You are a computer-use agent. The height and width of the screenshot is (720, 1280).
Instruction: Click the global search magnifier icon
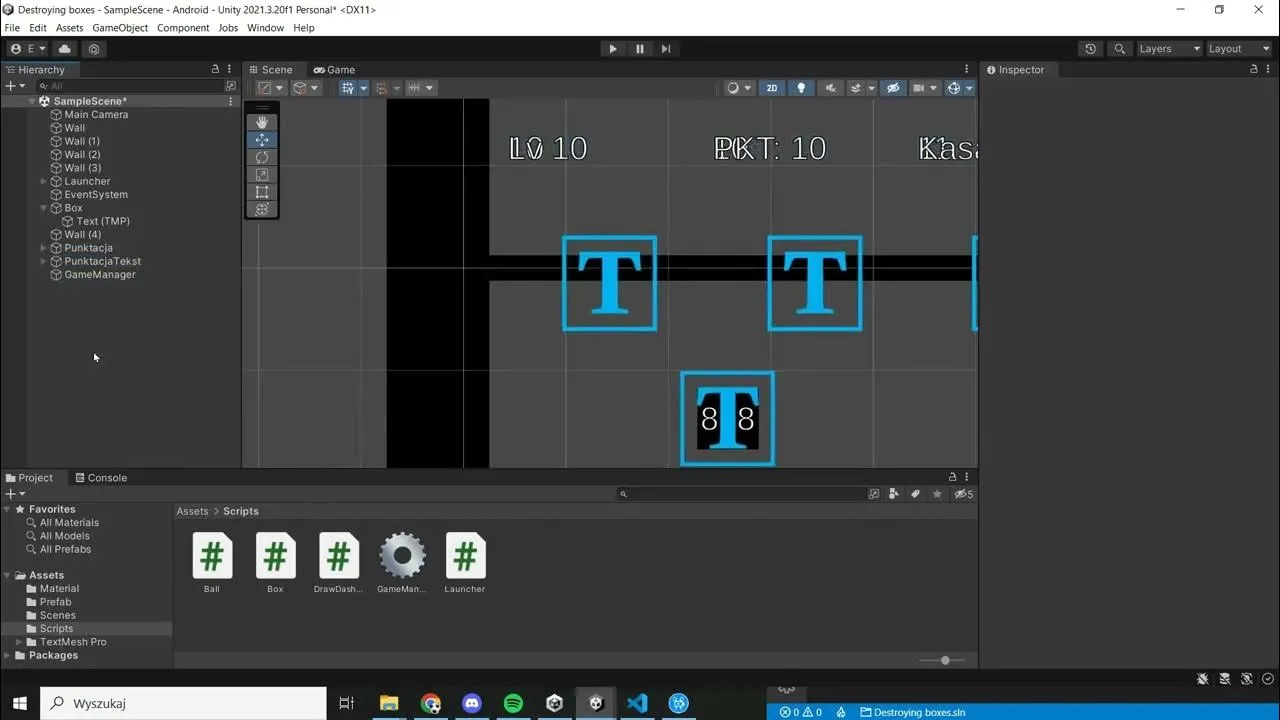(1120, 48)
